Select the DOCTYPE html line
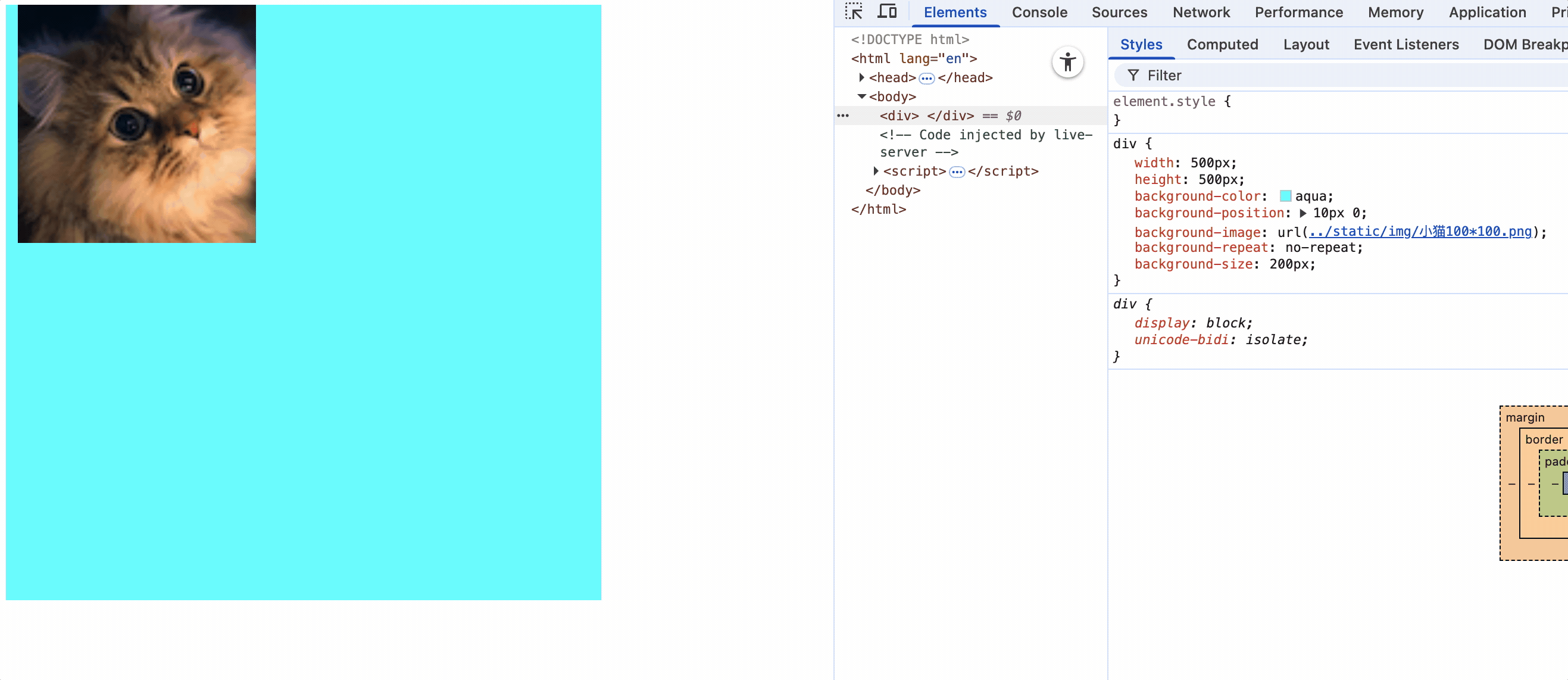1568x680 pixels. 910,39
